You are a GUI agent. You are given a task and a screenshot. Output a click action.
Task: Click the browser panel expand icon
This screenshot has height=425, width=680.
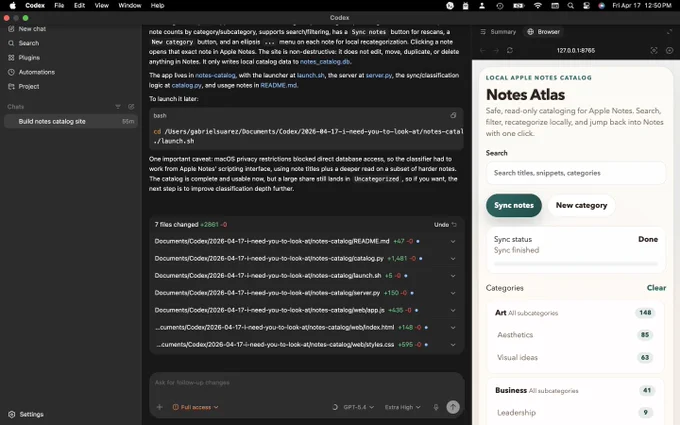[670, 32]
